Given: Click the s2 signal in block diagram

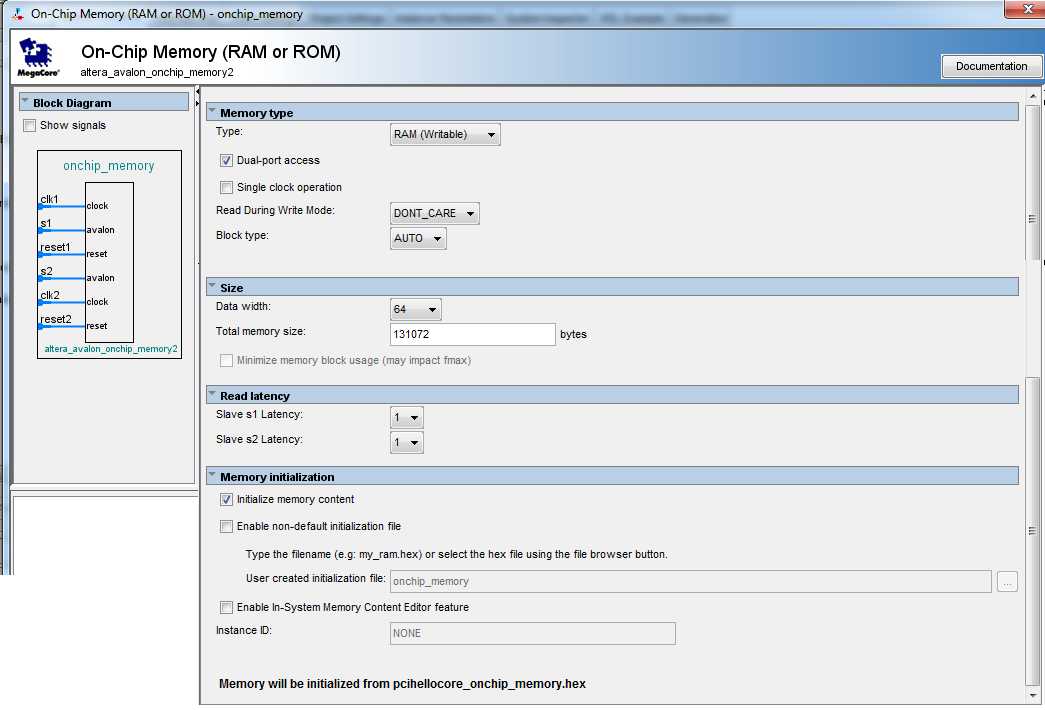Looking at the screenshot, I should pyautogui.click(x=46, y=271).
